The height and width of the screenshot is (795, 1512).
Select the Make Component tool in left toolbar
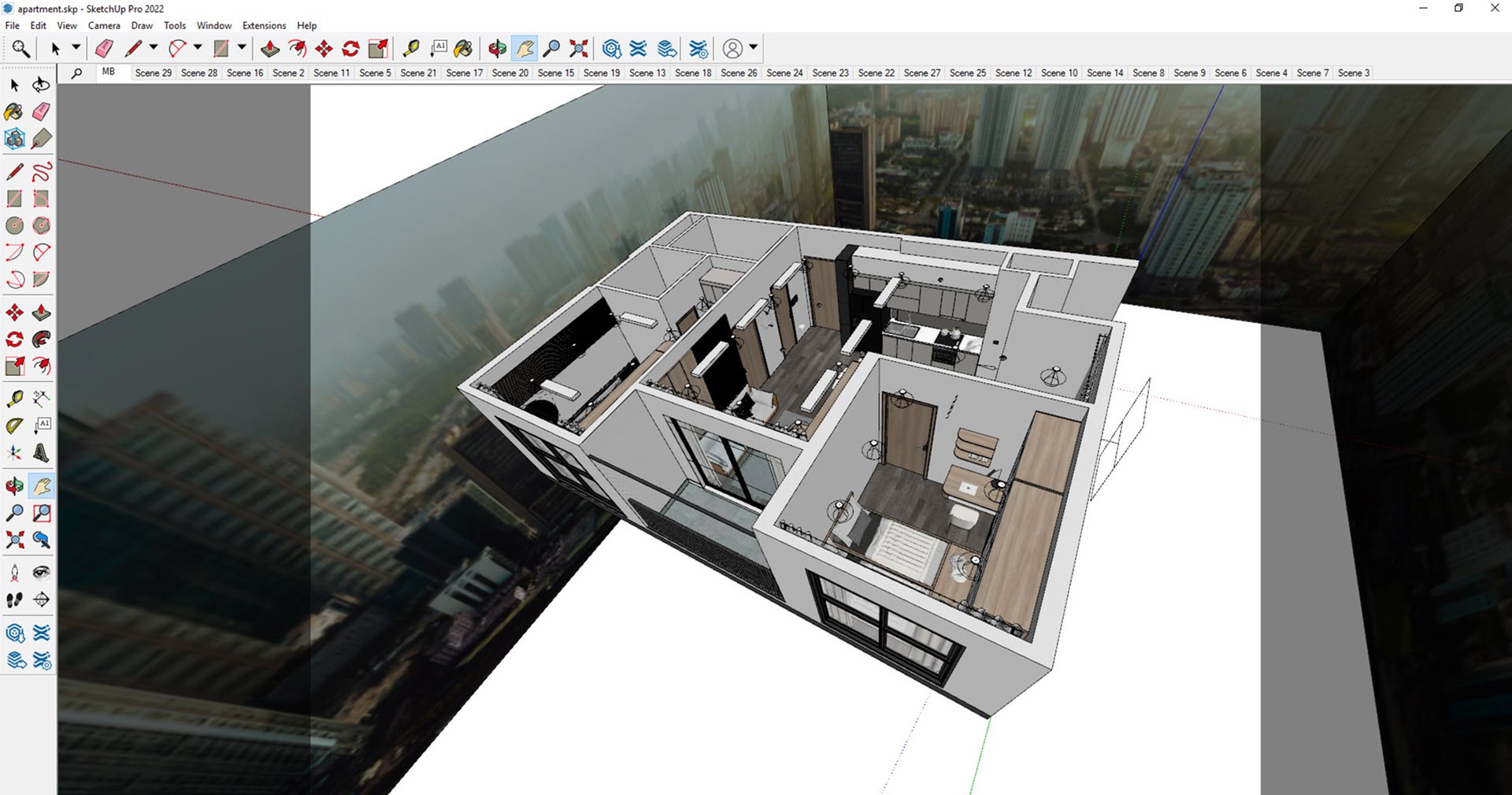(x=14, y=139)
